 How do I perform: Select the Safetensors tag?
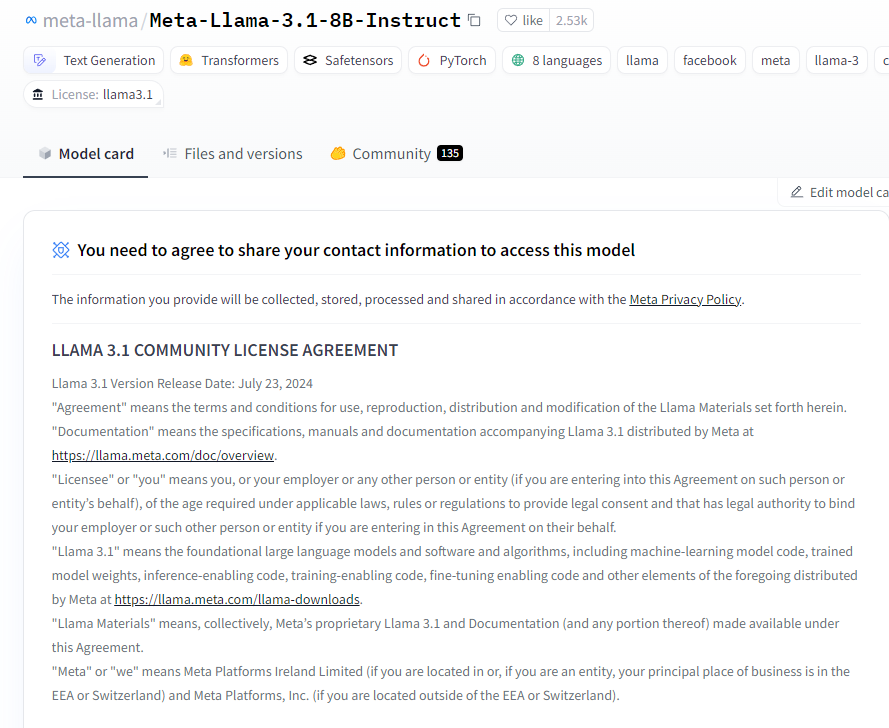[348, 60]
